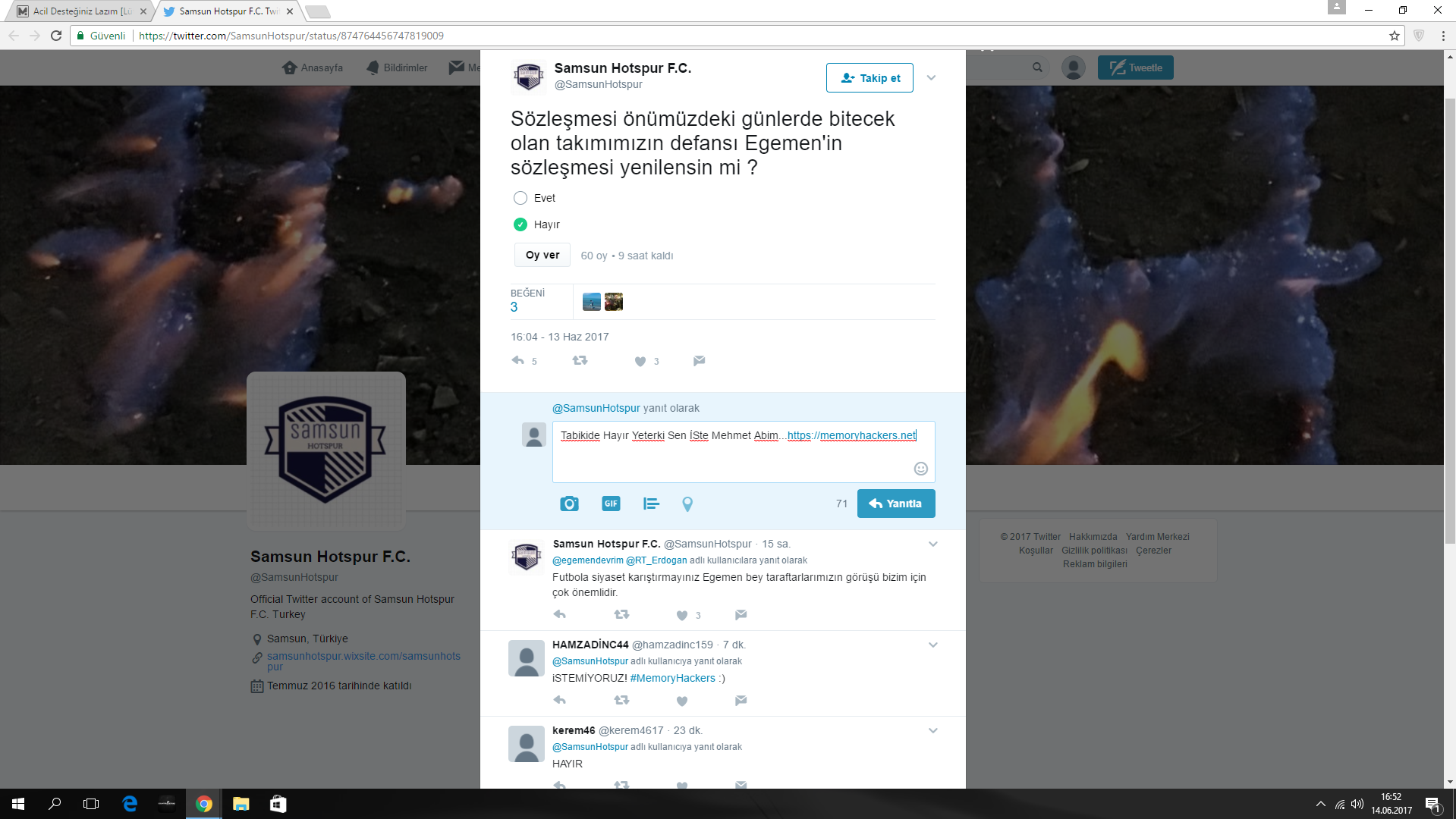Open Yardım Merkezi footer link
Image resolution: width=1456 pixels, height=819 pixels.
[1158, 537]
